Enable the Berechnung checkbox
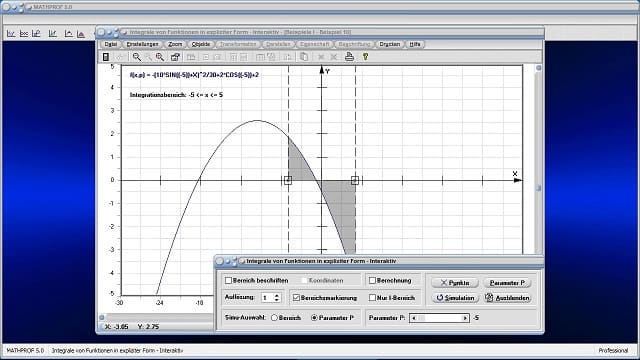640x360 pixels. coord(372,281)
